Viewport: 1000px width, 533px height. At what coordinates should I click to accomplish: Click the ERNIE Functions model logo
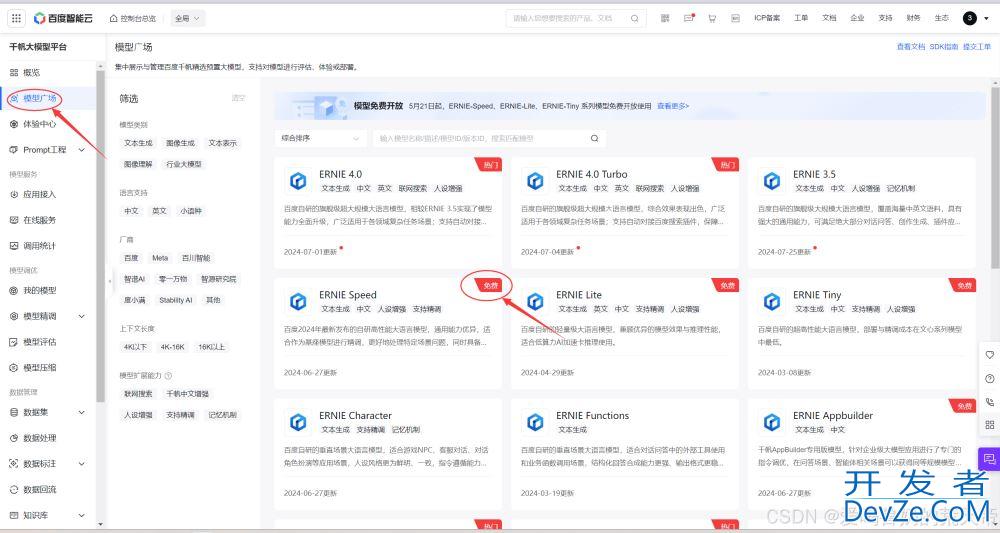(535, 422)
